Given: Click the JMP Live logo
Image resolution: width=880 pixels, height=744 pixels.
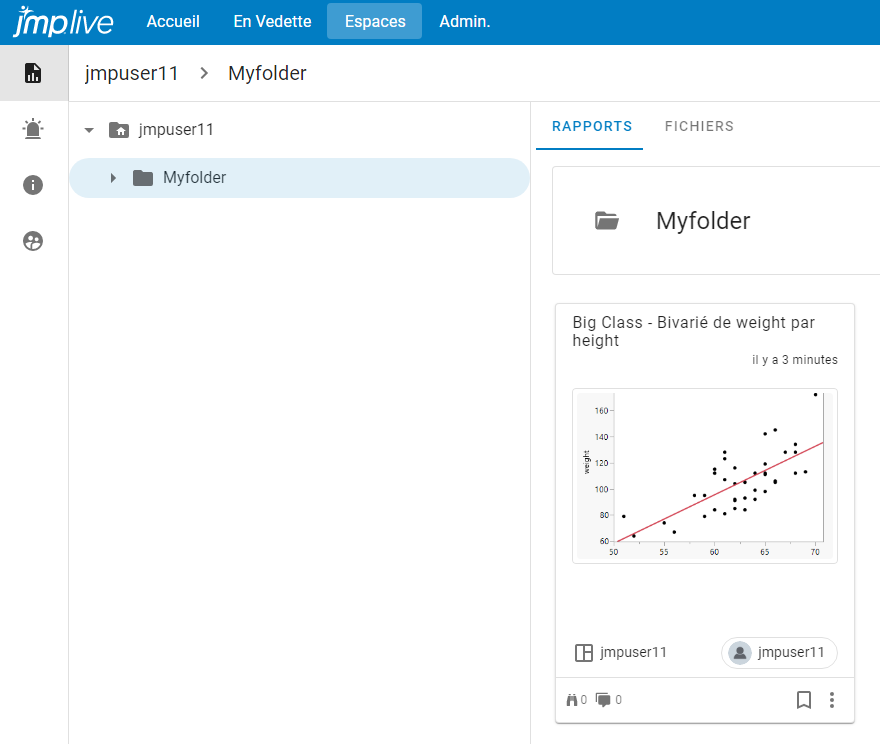Looking at the screenshot, I should [64, 21].
